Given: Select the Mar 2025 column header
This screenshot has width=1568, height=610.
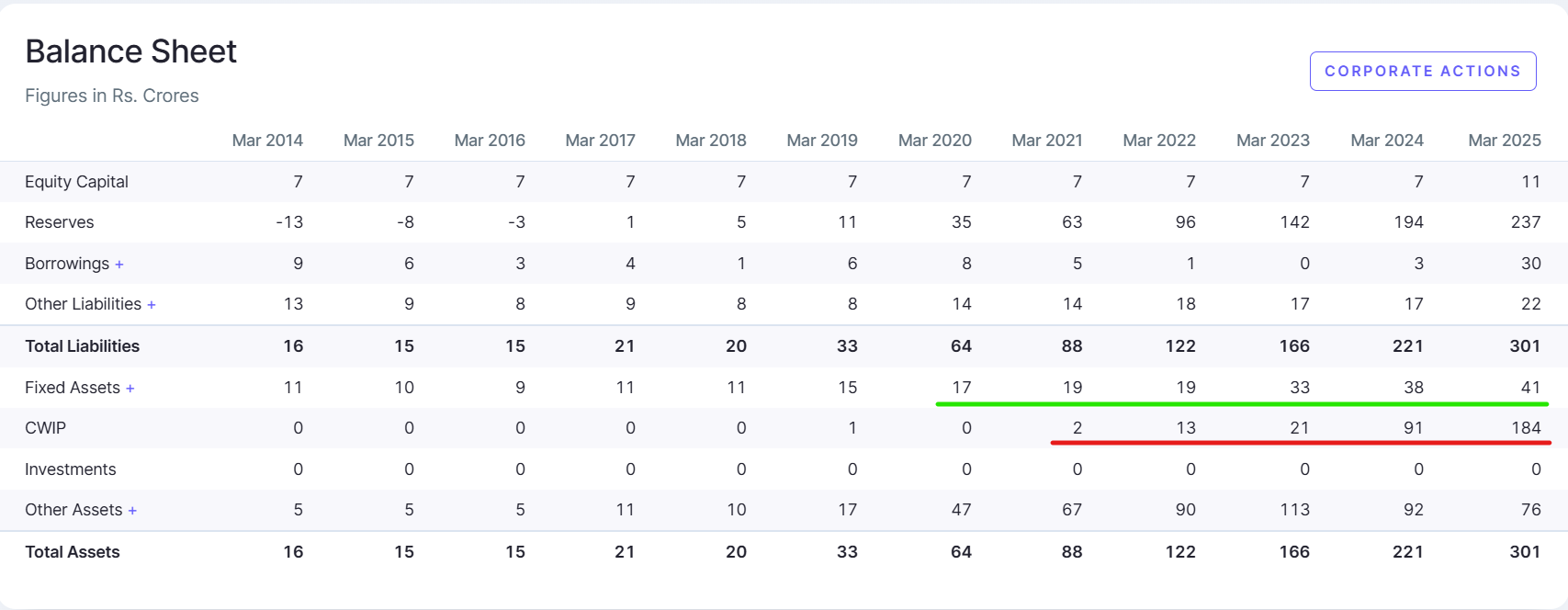Looking at the screenshot, I should click(1504, 141).
